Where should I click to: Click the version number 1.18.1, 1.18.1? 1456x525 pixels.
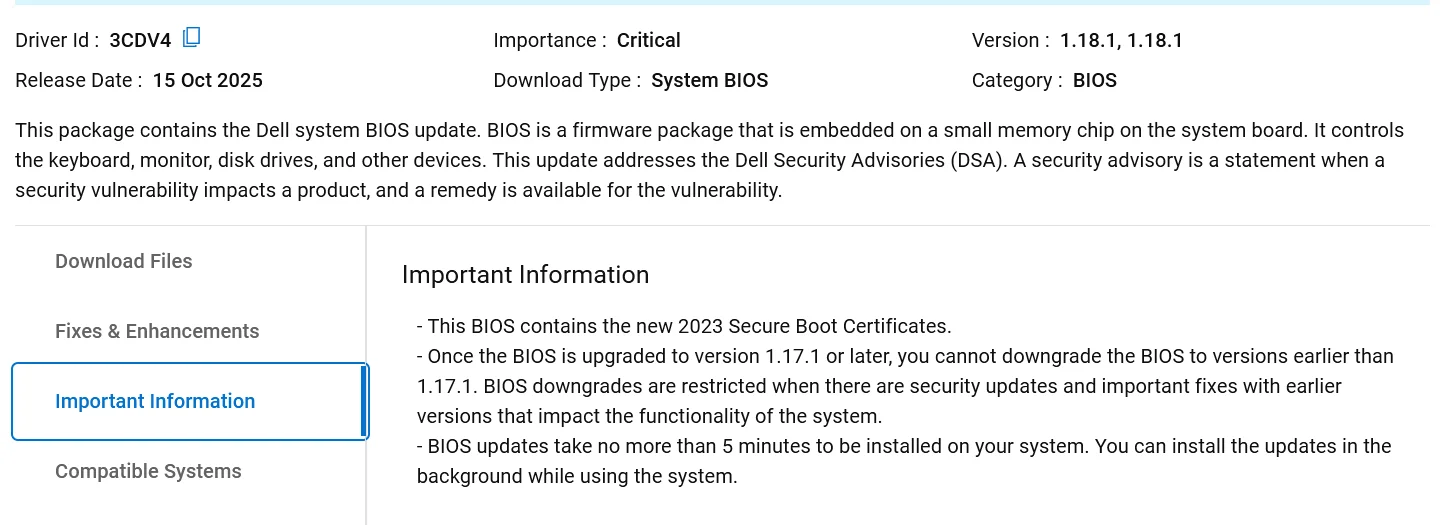[x=1121, y=40]
